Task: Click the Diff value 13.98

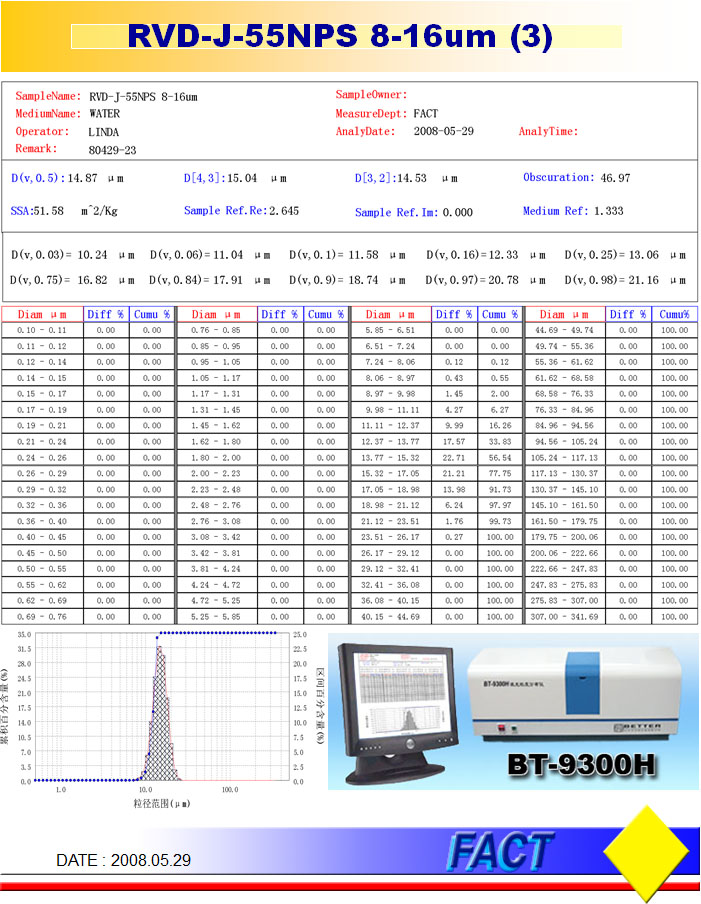Action: point(454,489)
